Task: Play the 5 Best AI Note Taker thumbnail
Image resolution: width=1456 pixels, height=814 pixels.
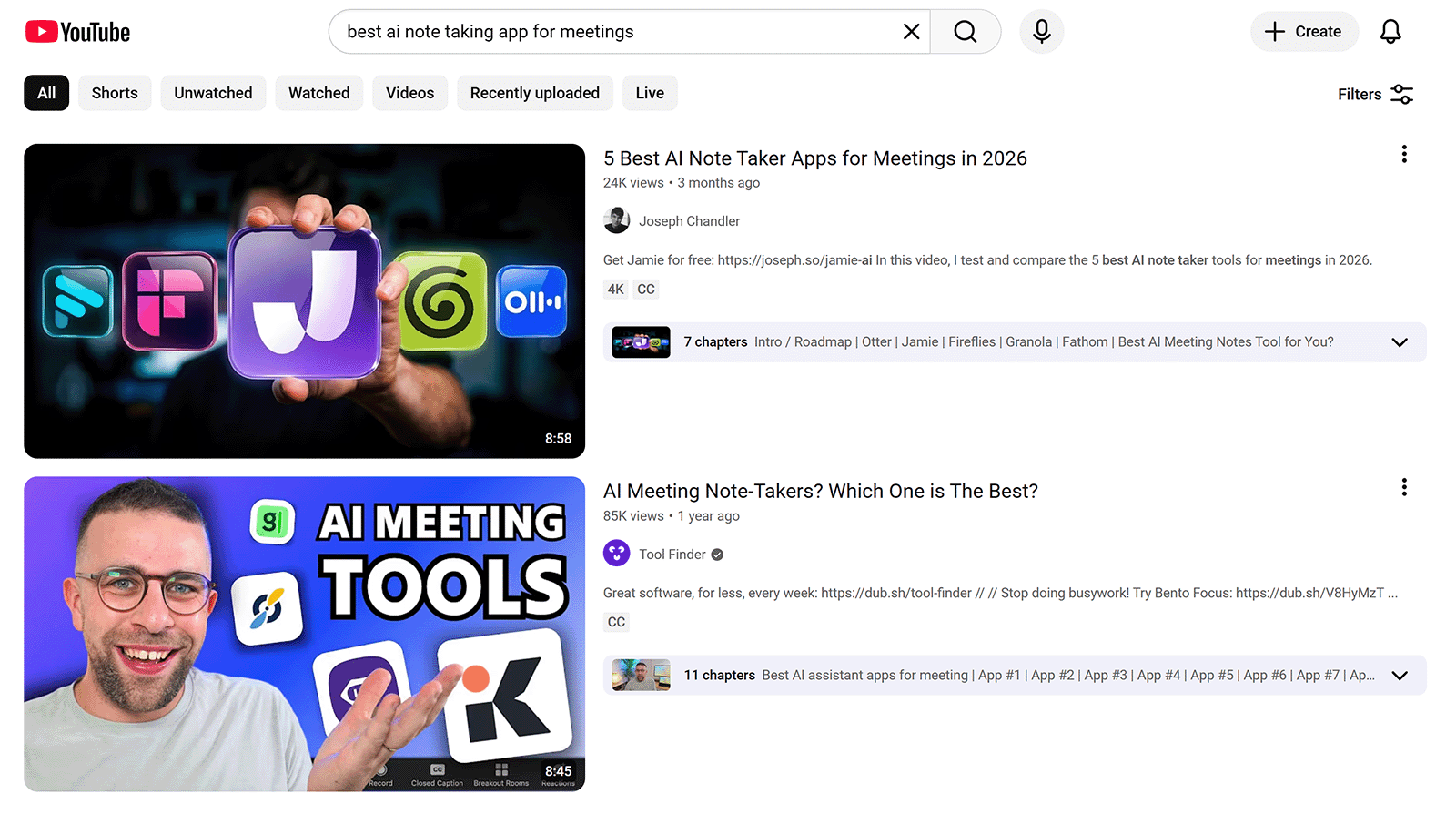Action: tap(305, 300)
